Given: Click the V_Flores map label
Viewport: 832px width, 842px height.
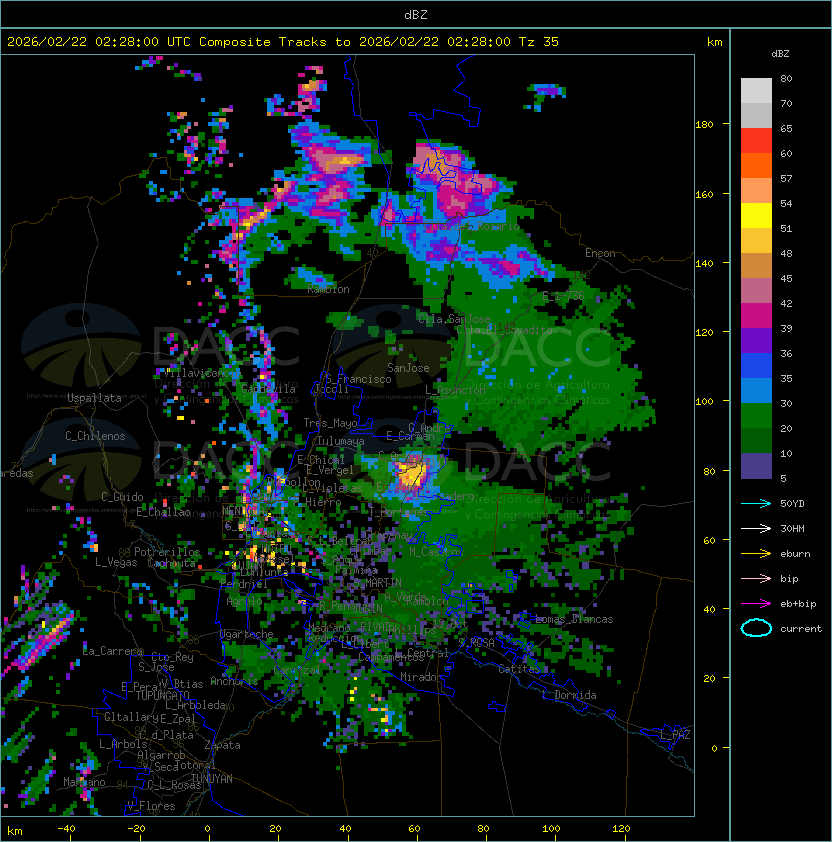Looking at the screenshot, I should [151, 806].
